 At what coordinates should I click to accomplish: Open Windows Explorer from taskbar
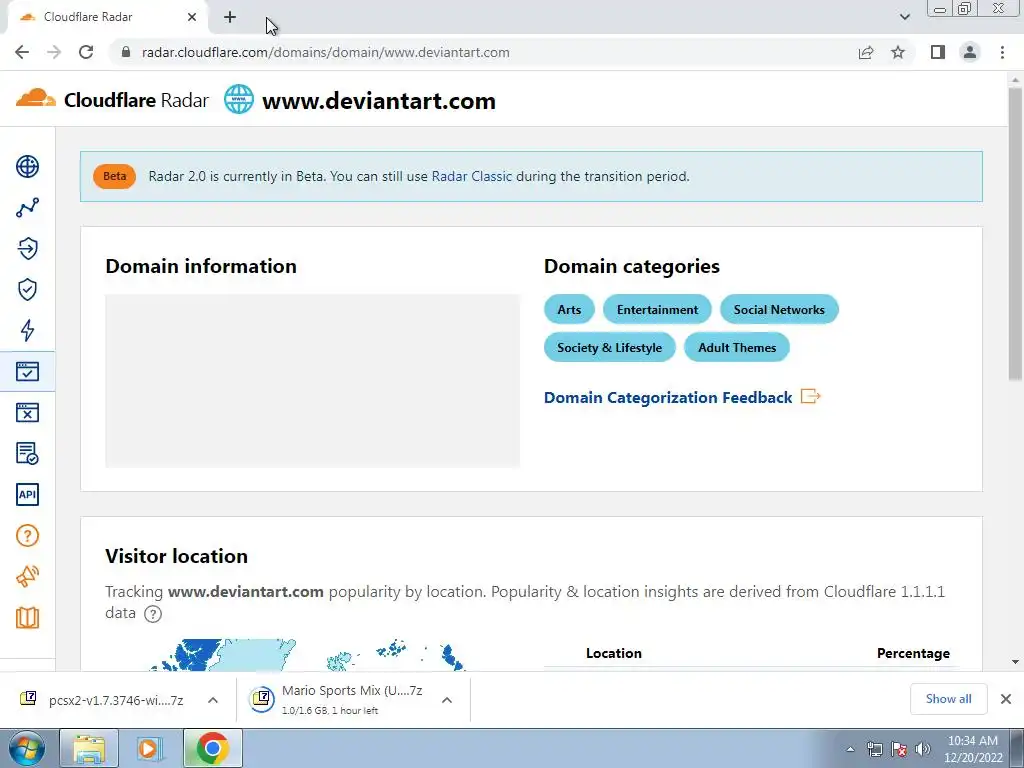[x=89, y=748]
